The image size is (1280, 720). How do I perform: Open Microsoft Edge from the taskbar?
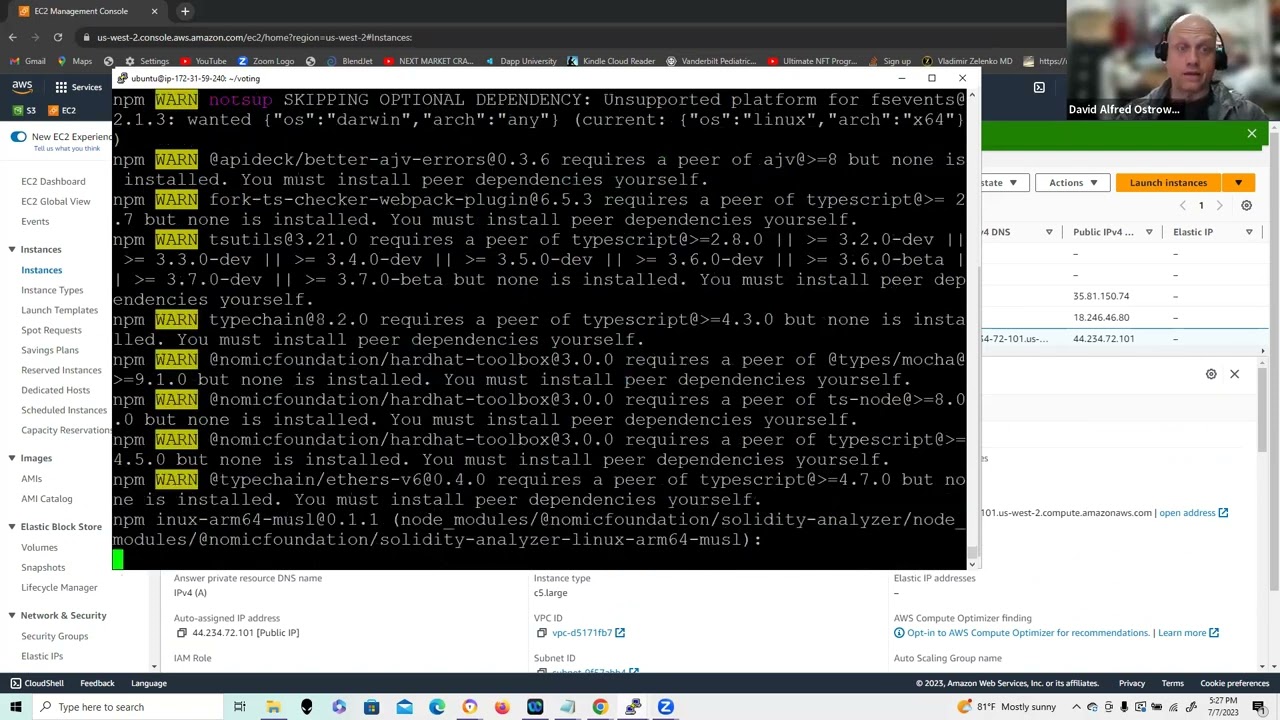(437, 707)
